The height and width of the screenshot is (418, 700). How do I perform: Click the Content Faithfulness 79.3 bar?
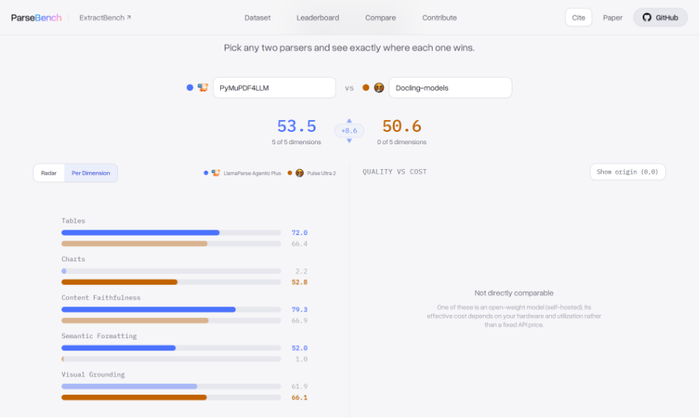[x=148, y=309]
